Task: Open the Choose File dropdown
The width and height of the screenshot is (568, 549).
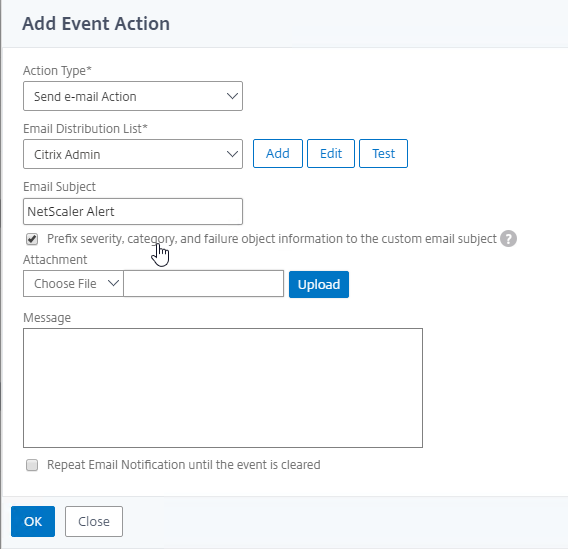Action: [x=73, y=284]
